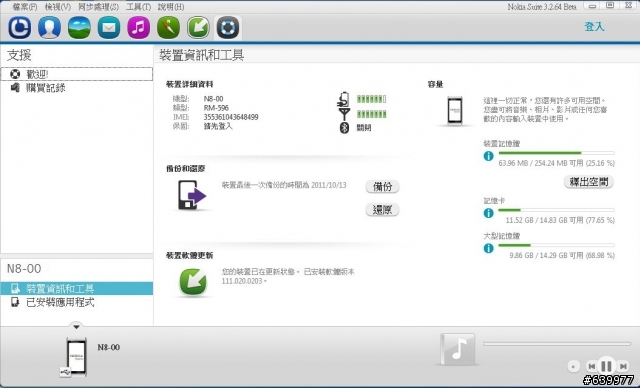Image resolution: width=640 pixels, height=388 pixels.
Task: Click the 釋出空間 free up space button
Action: point(589,182)
